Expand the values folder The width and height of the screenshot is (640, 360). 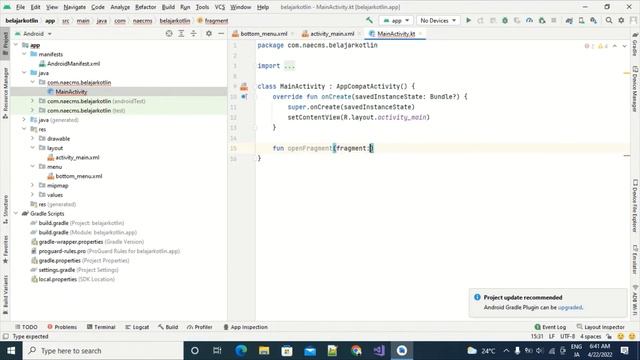coord(32,195)
